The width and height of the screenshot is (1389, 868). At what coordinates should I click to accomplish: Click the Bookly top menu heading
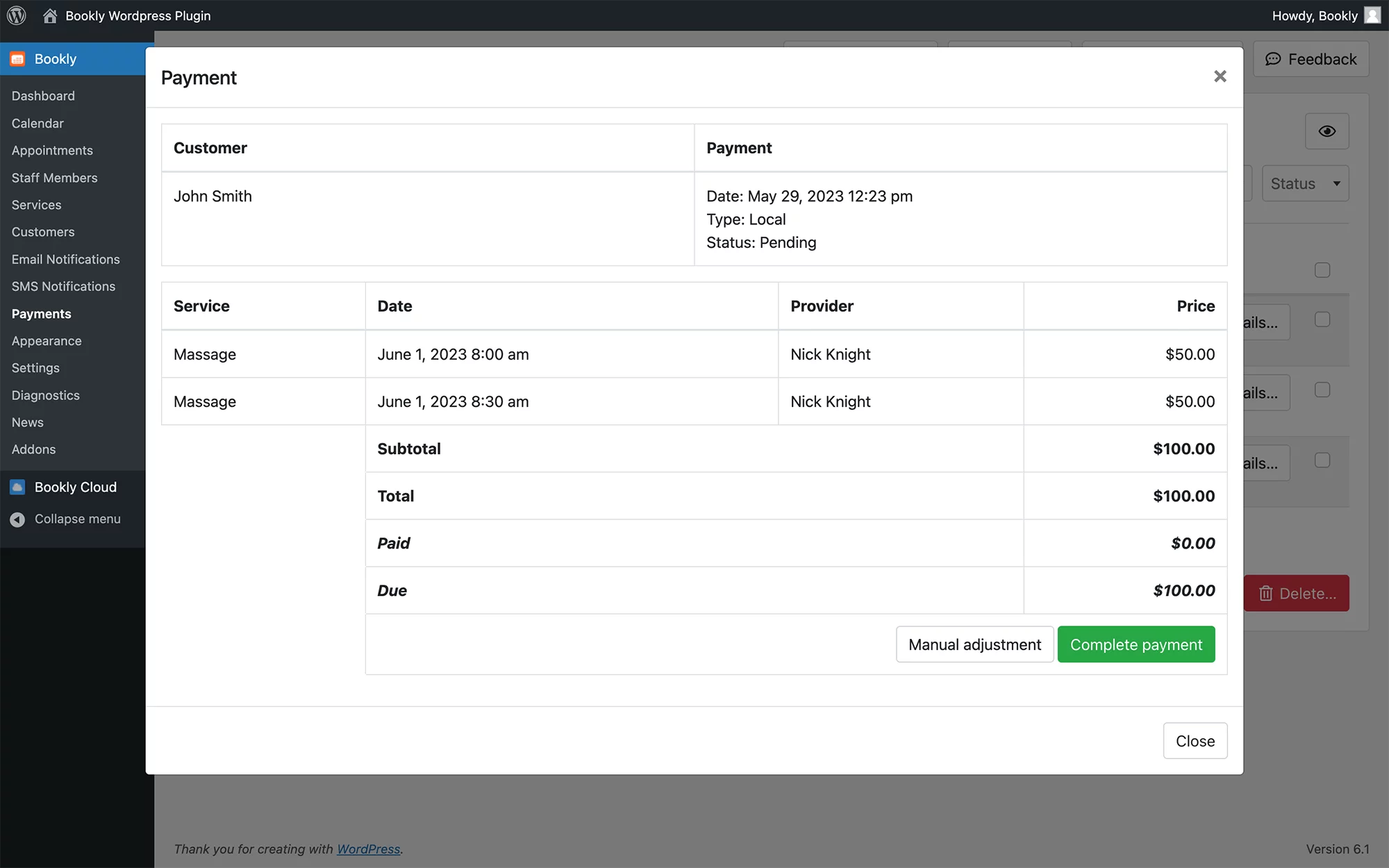click(x=72, y=59)
